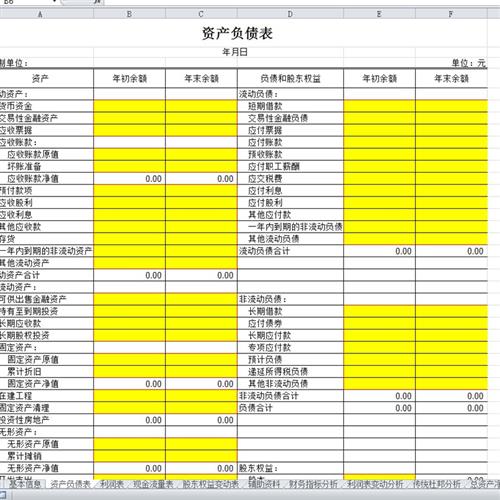The image size is (500, 500).
Task: Open the 利润表 sheet tab
Action: coord(112,484)
